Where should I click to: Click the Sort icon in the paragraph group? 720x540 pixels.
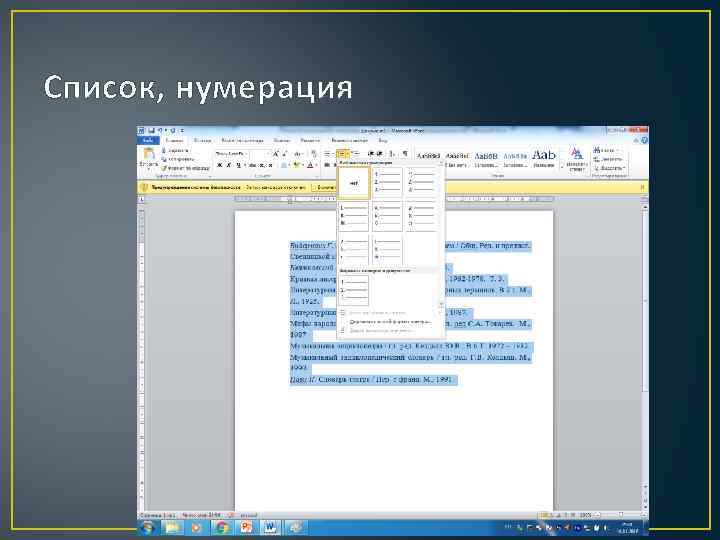(391, 154)
